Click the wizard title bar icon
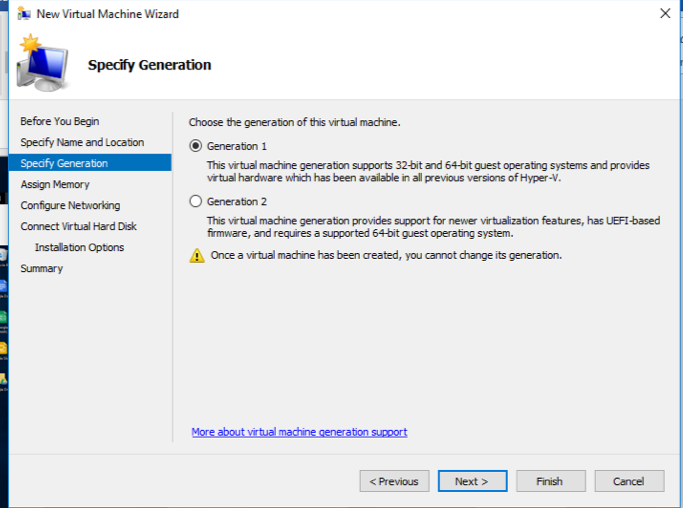The height and width of the screenshot is (508, 683). [24, 14]
